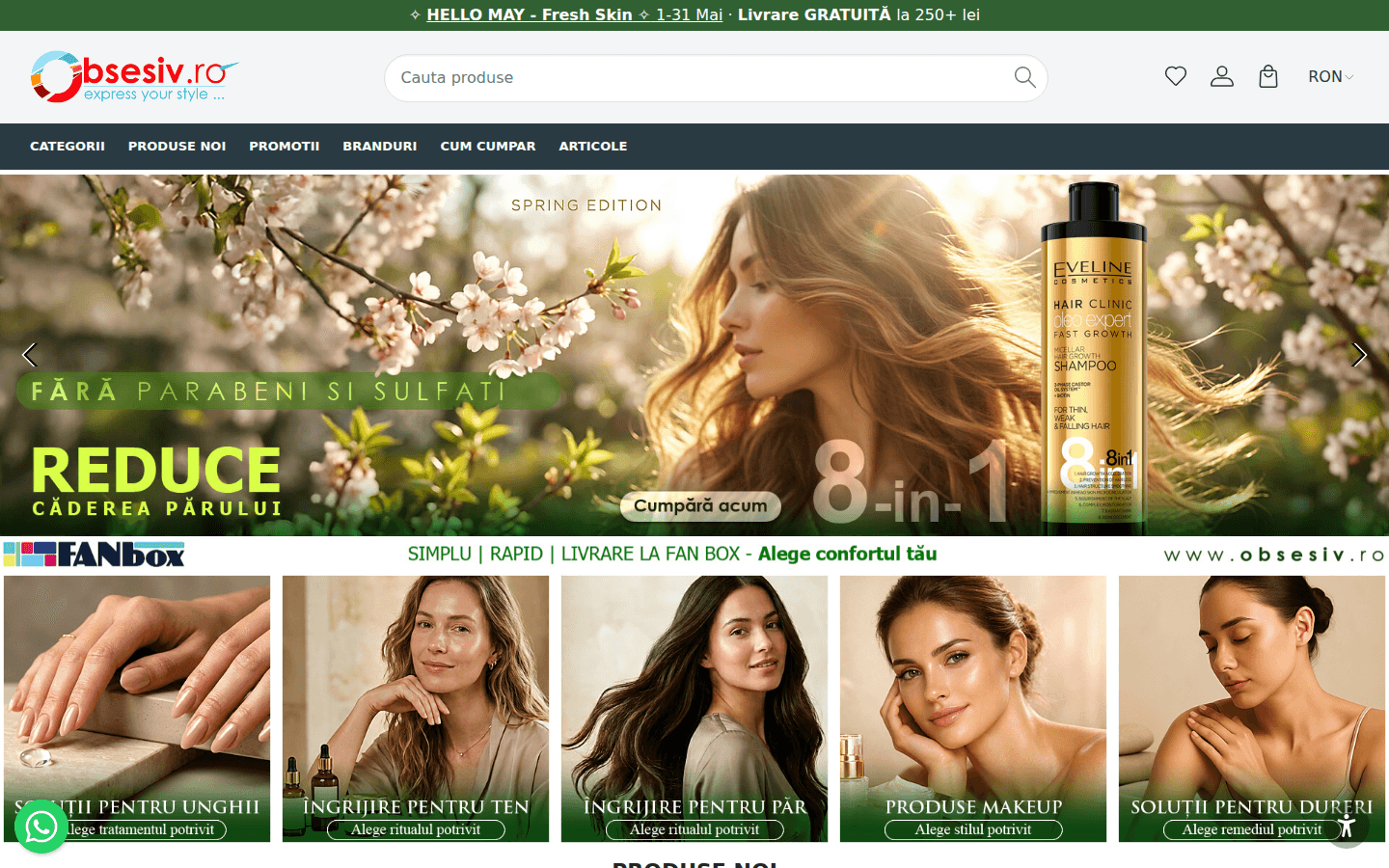
Task: Click the 'REDUCE' banner headline
Action: coord(156,470)
